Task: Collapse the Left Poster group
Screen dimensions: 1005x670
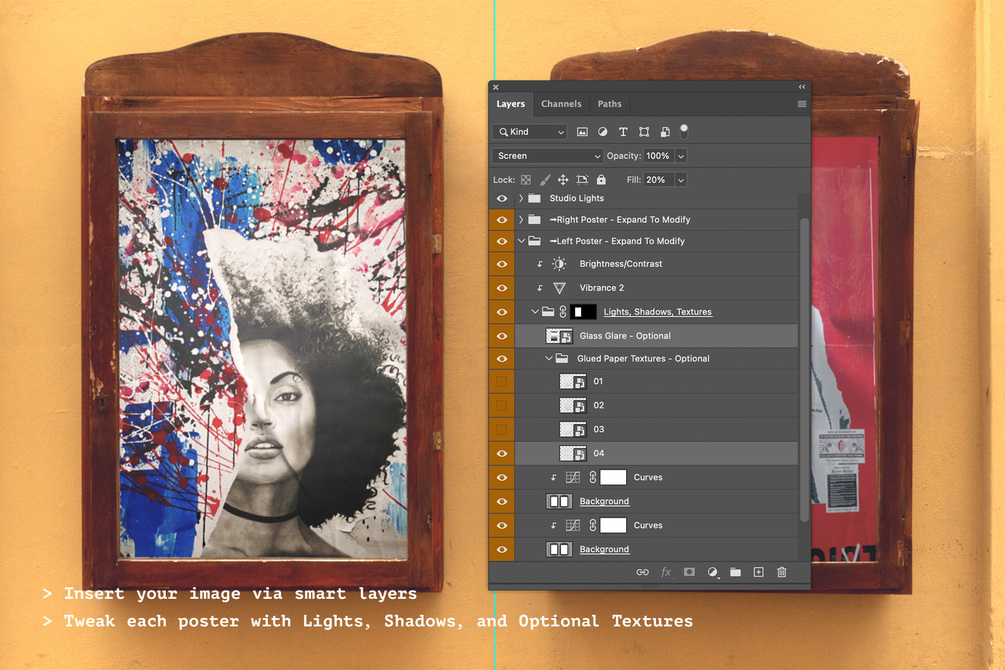Action: (x=521, y=241)
